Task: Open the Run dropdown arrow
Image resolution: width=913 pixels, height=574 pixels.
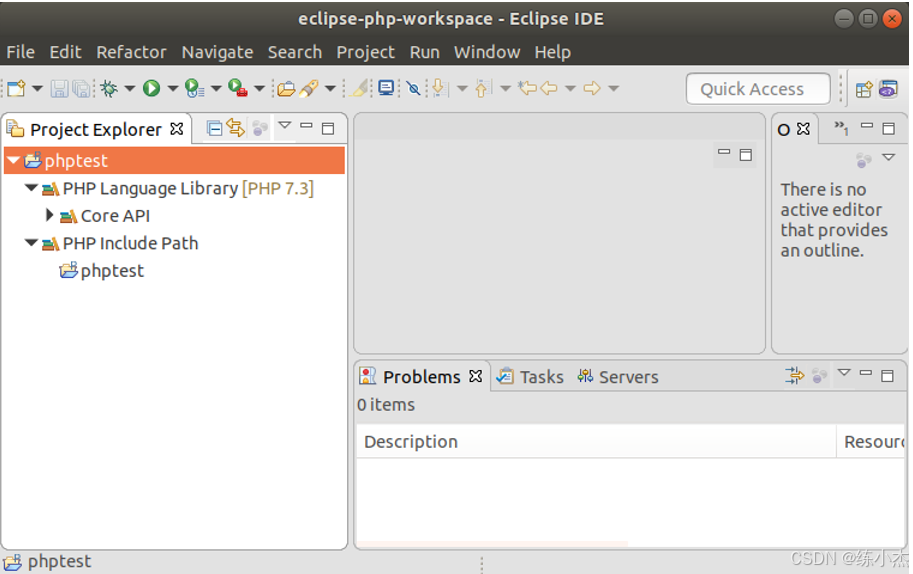Action: pyautogui.click(x=173, y=88)
